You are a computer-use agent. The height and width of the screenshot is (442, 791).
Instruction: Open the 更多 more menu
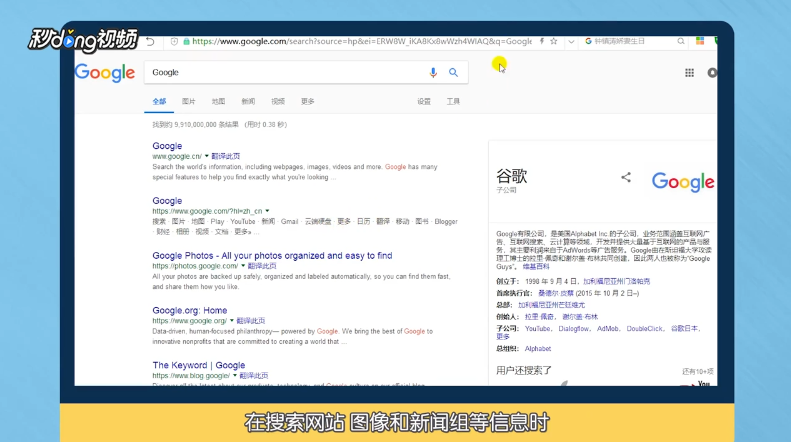point(308,101)
